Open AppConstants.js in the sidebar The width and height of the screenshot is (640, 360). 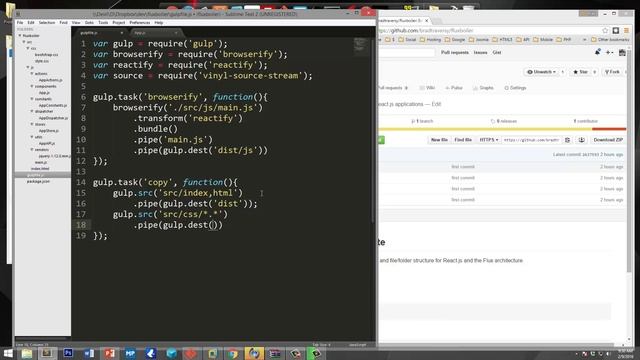[x=53, y=105]
